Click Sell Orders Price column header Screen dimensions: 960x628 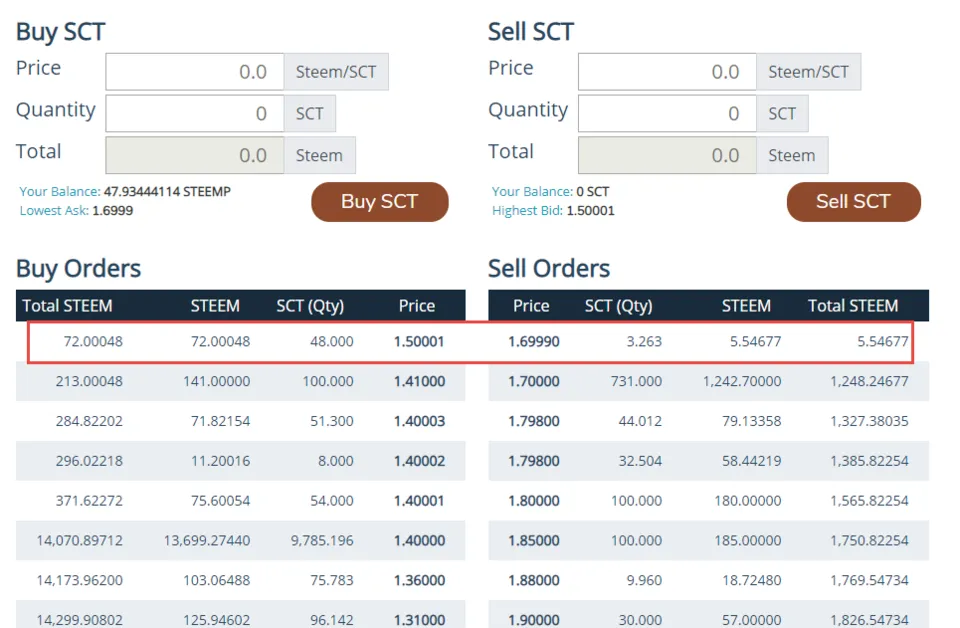[531, 305]
